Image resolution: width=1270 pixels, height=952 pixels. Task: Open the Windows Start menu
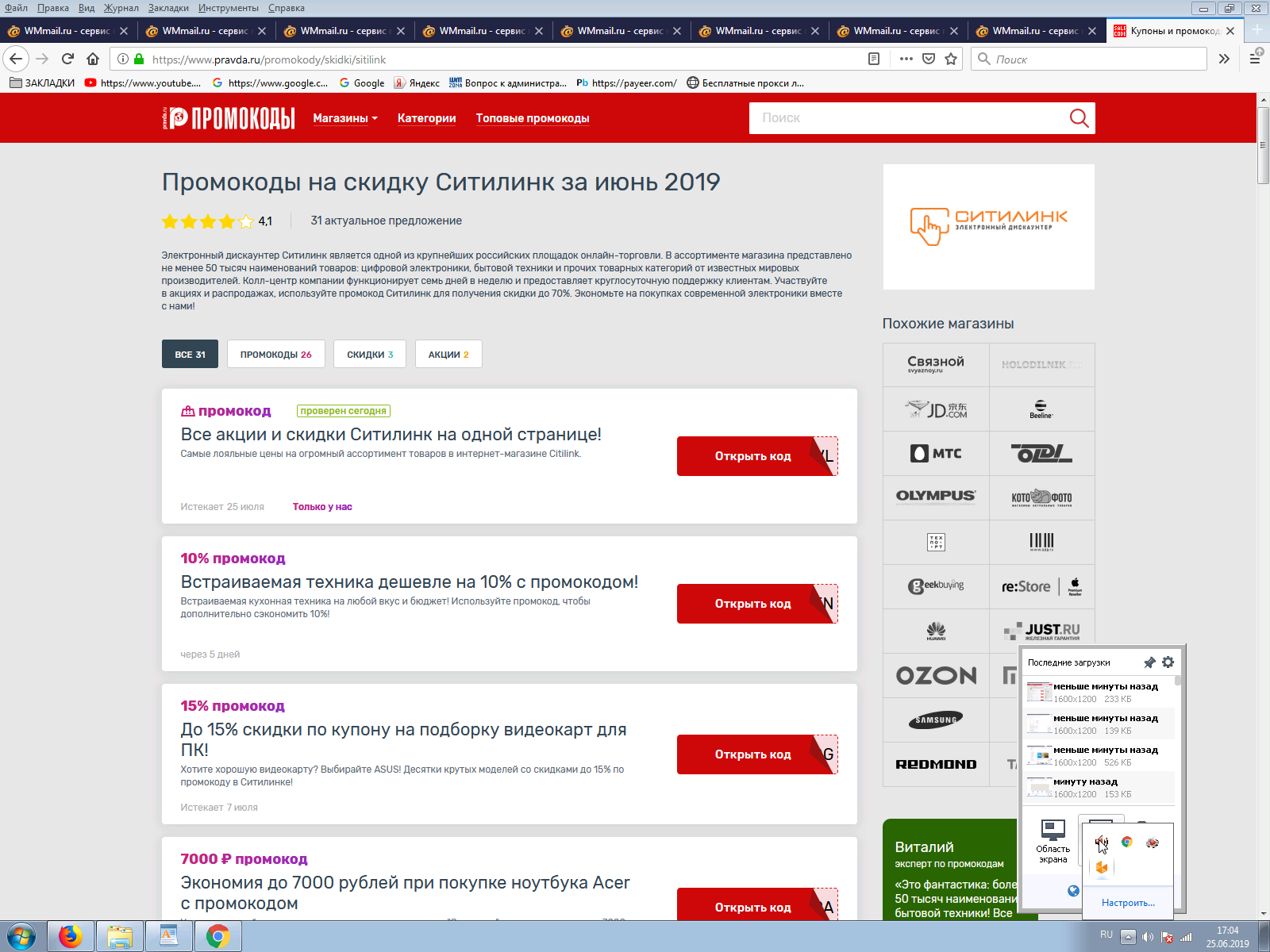pos(21,937)
